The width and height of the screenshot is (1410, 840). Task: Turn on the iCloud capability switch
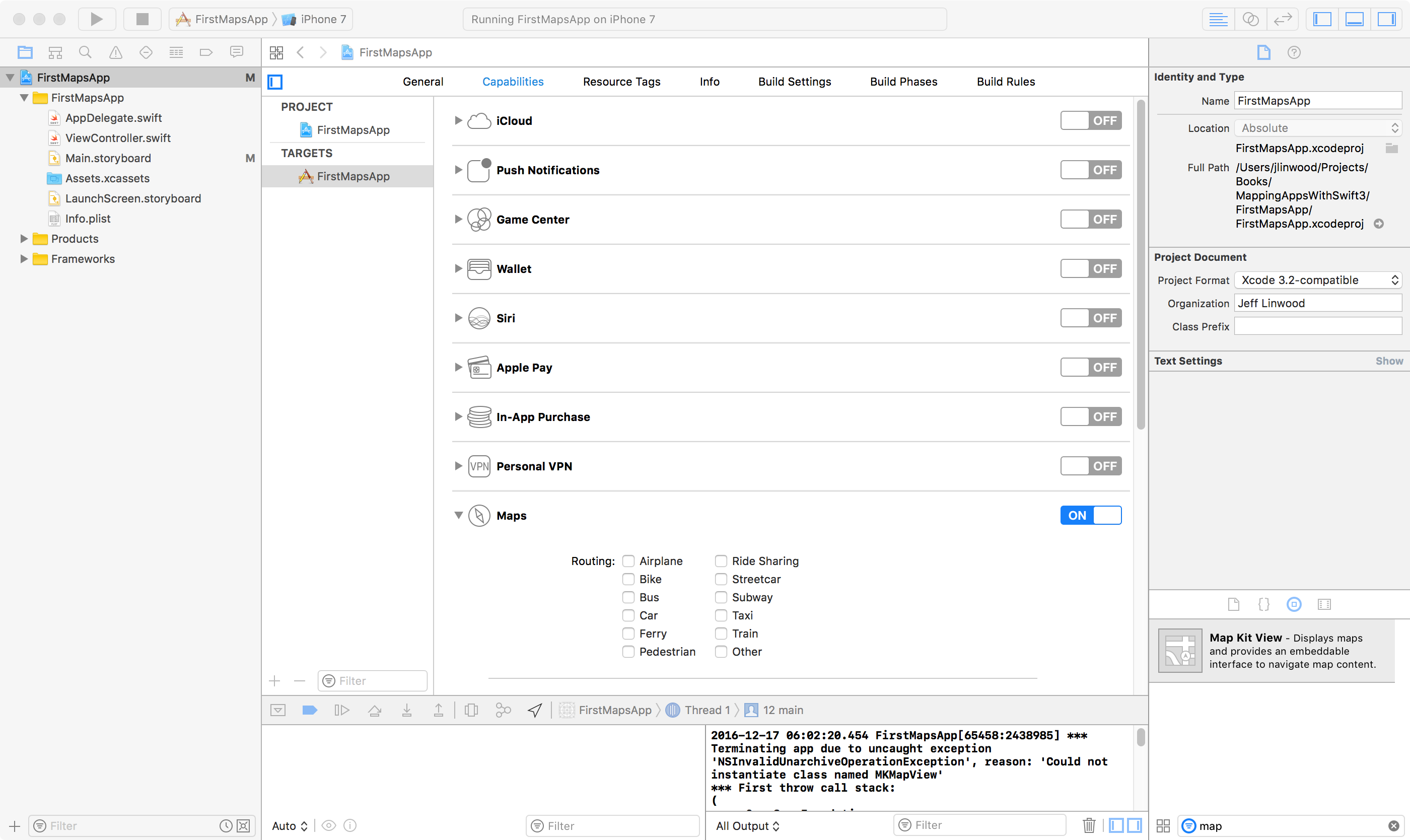[x=1090, y=120]
